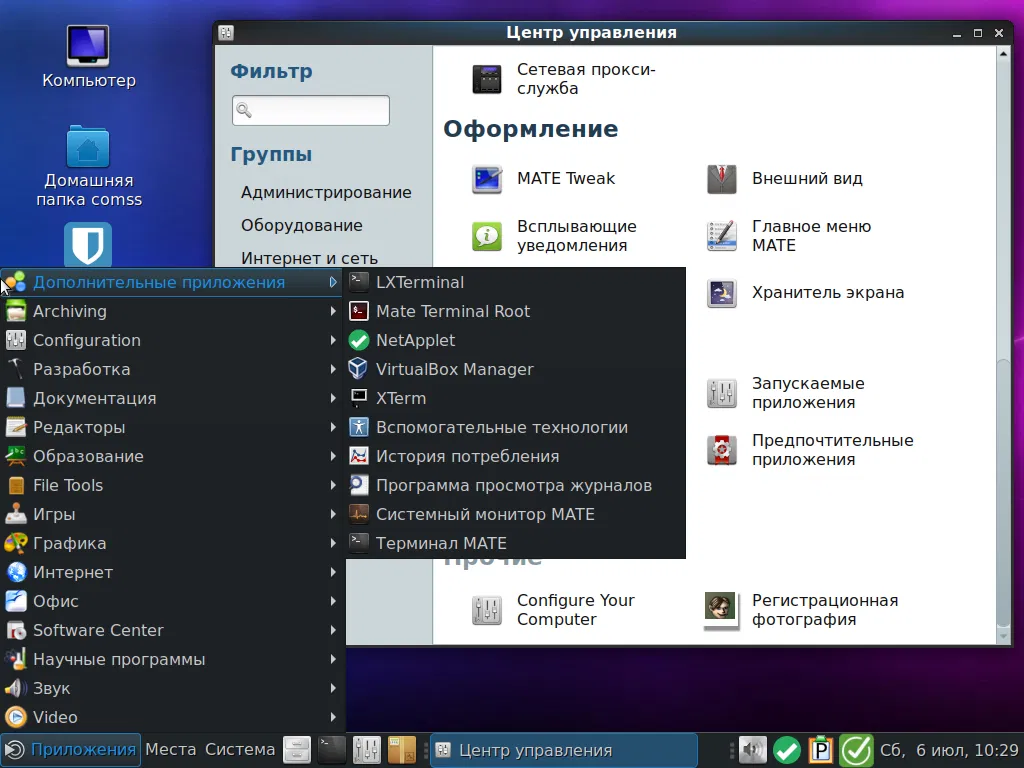Switch to Центр управления taskbar button
1024x768 pixels.
tap(564, 750)
